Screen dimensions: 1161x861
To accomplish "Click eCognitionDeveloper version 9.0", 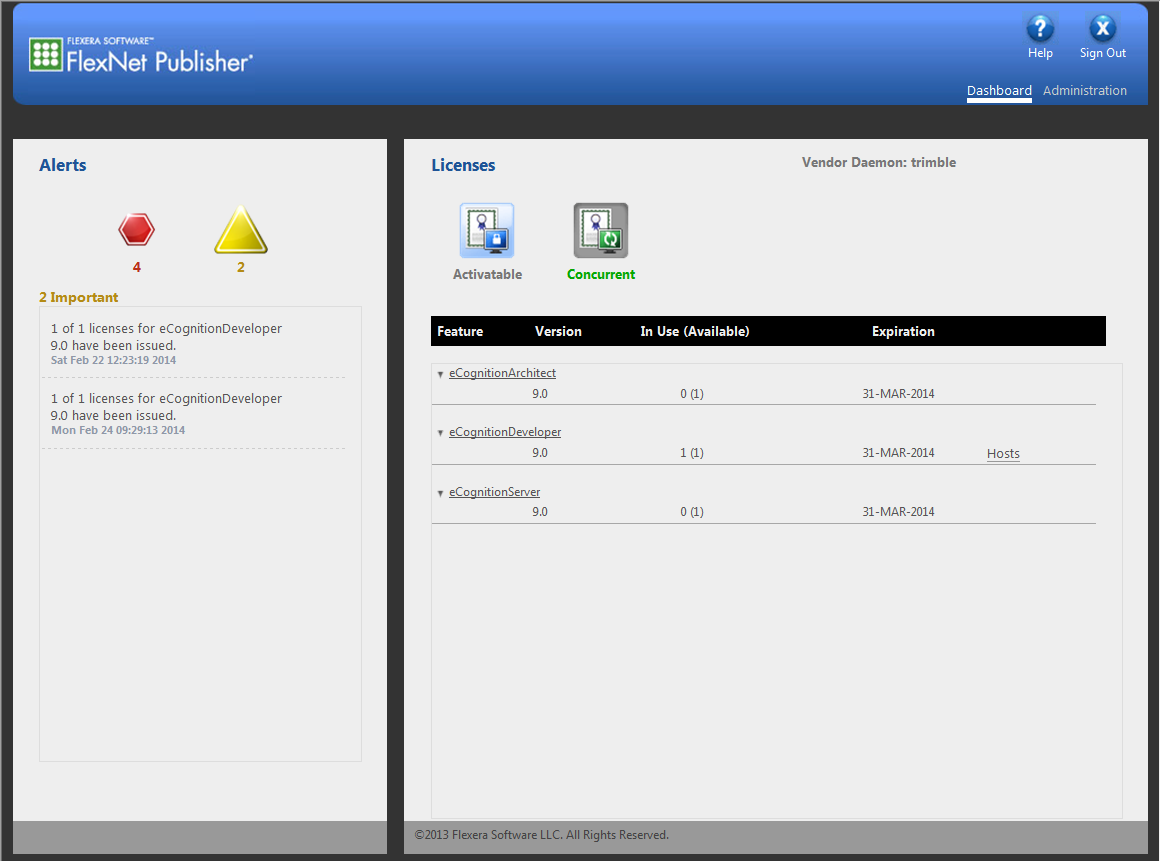I will 540,453.
